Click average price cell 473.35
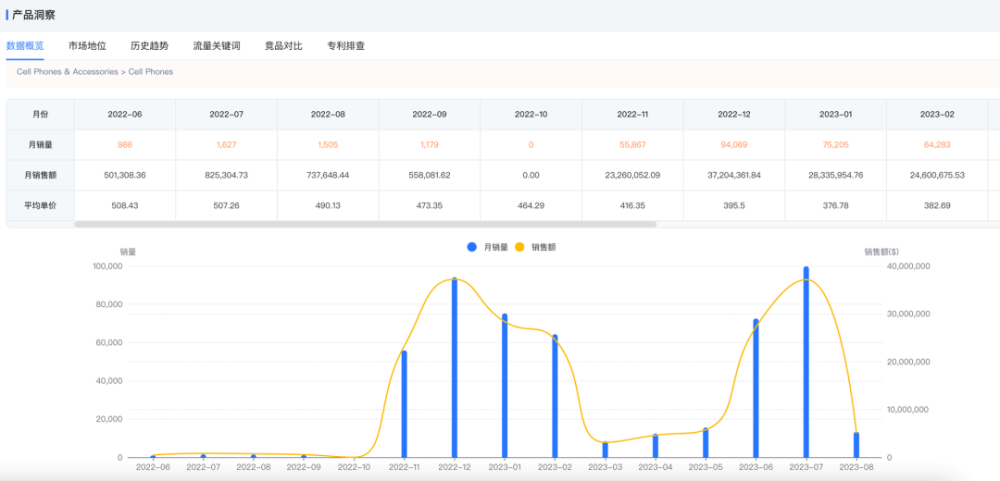1000x481 pixels. (x=429, y=205)
